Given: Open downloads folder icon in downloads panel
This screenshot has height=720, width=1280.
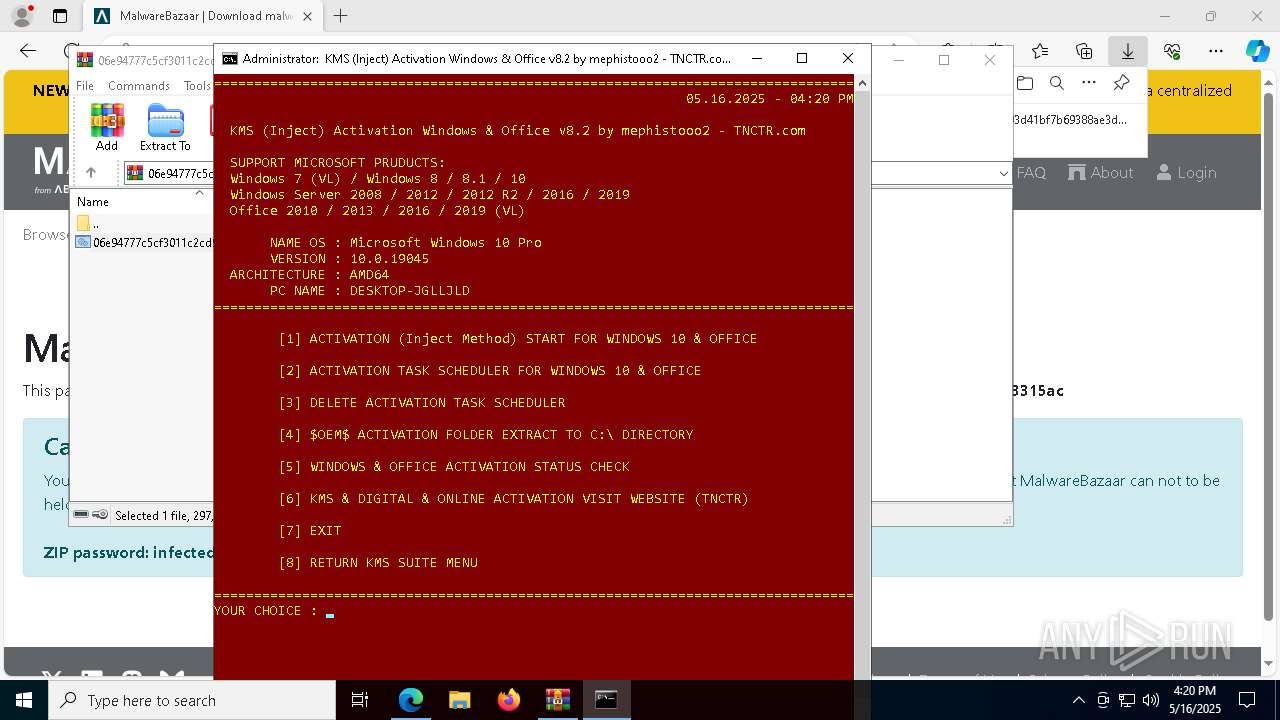Looking at the screenshot, I should [x=1025, y=83].
